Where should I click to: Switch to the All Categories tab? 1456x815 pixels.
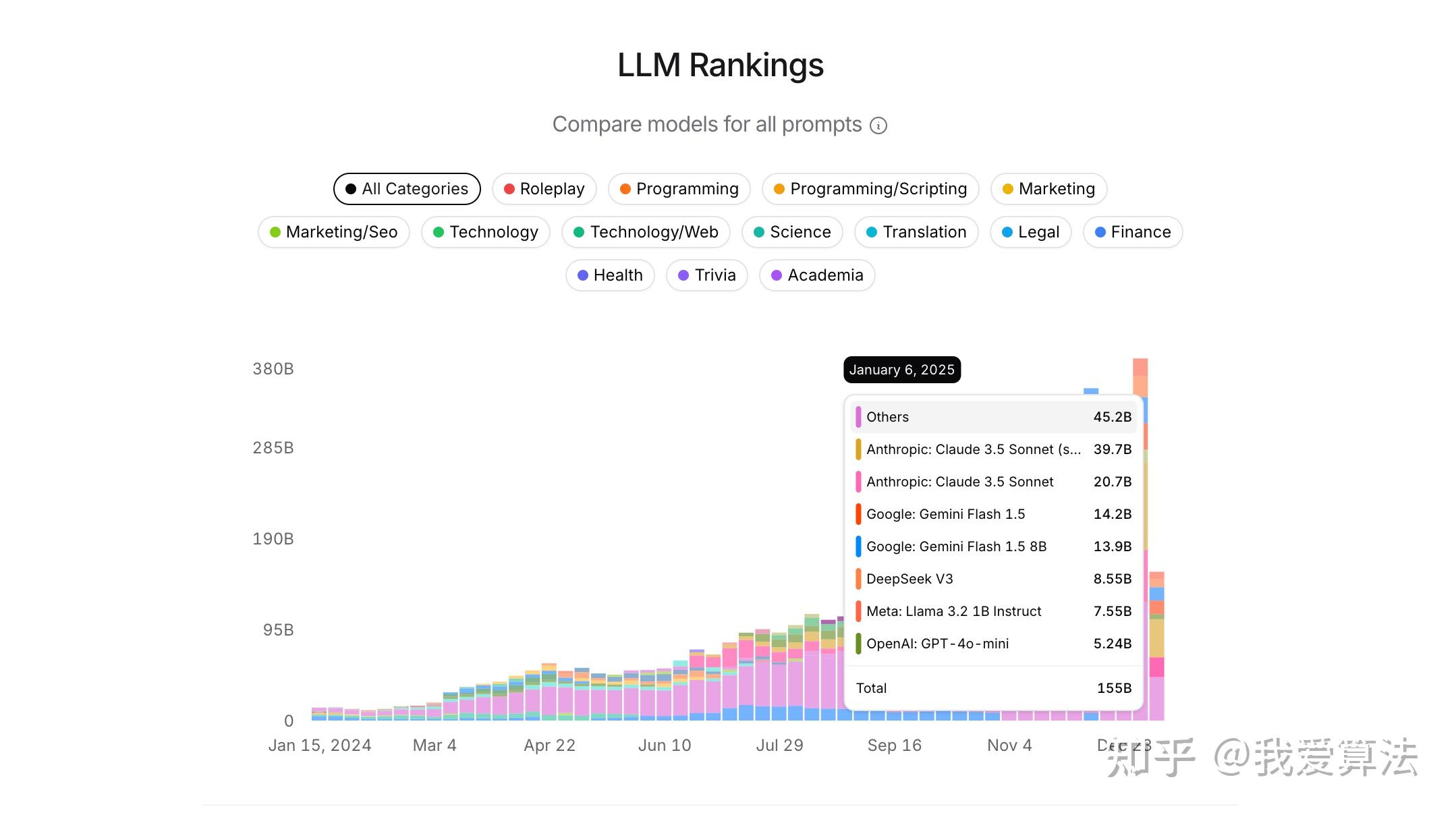click(x=406, y=189)
